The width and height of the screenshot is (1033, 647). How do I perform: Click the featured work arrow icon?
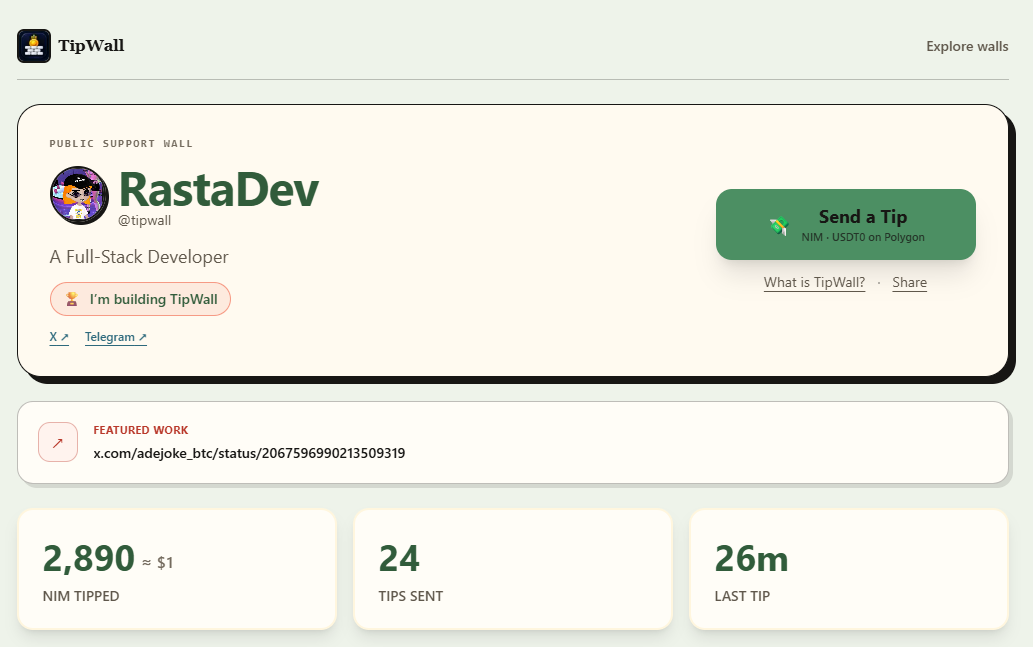(58, 442)
